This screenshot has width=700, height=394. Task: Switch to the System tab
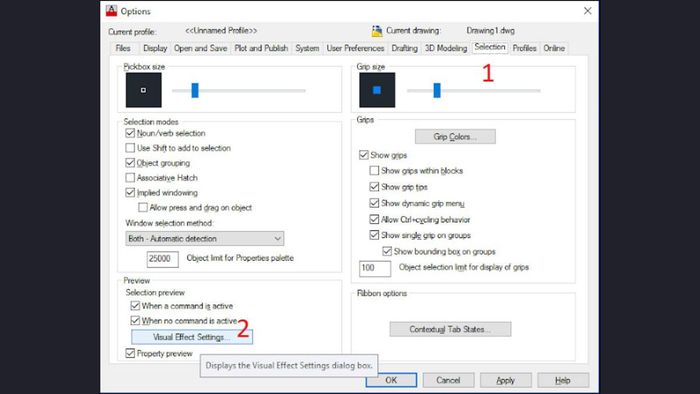coord(307,48)
